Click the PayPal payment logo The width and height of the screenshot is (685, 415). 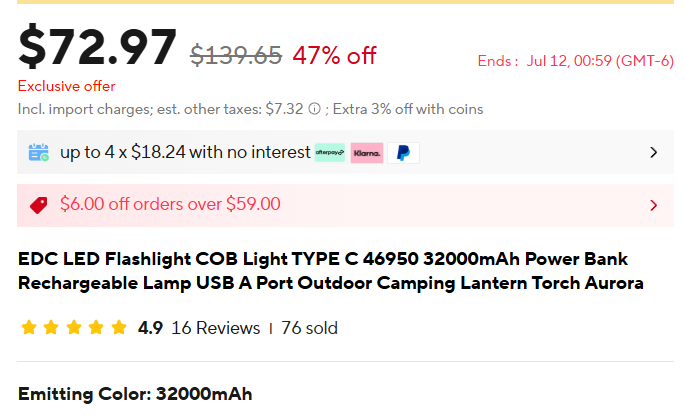pyautogui.click(x=403, y=153)
